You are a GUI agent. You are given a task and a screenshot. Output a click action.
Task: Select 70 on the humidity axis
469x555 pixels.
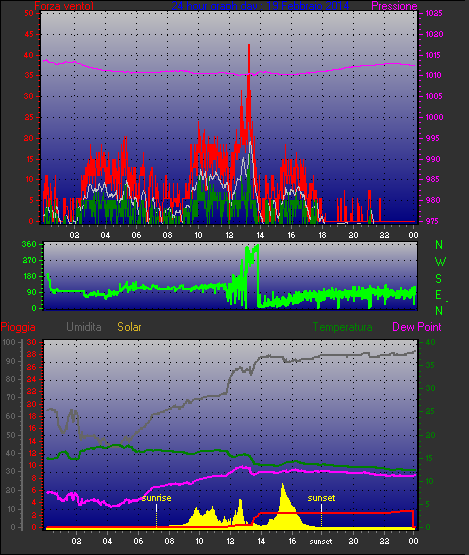[12, 397]
